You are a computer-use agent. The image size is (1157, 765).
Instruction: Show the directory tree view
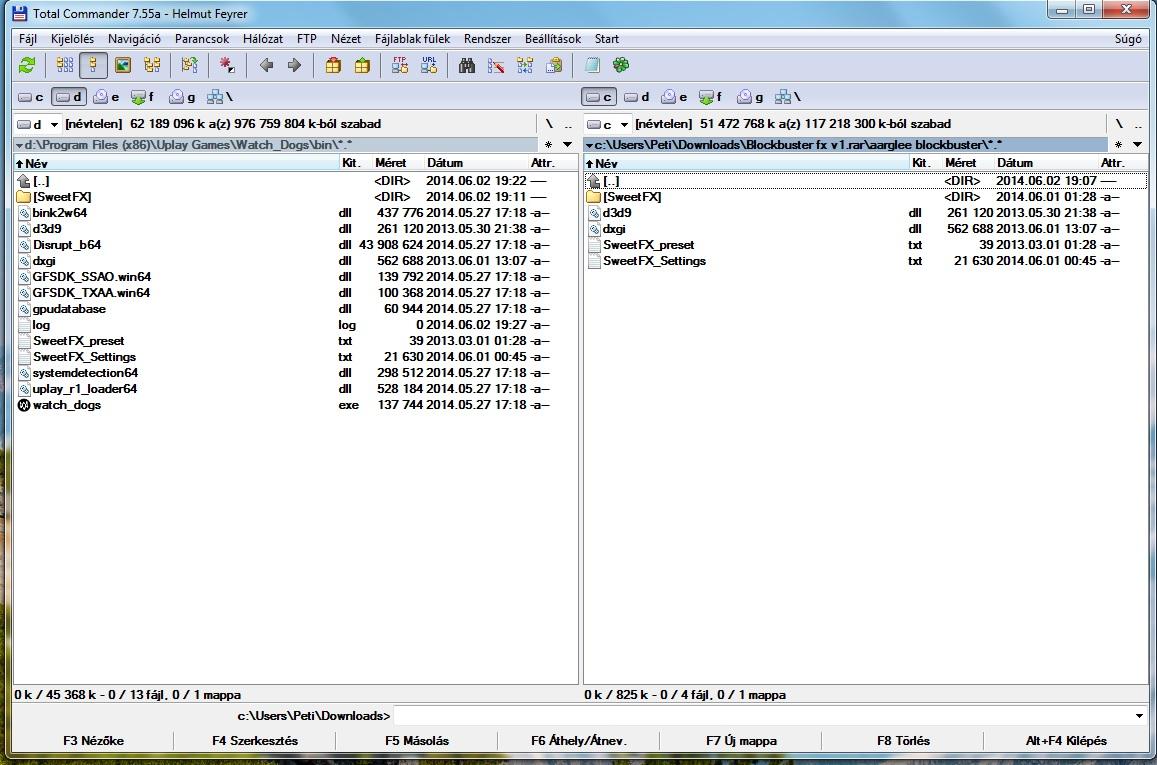(x=153, y=66)
